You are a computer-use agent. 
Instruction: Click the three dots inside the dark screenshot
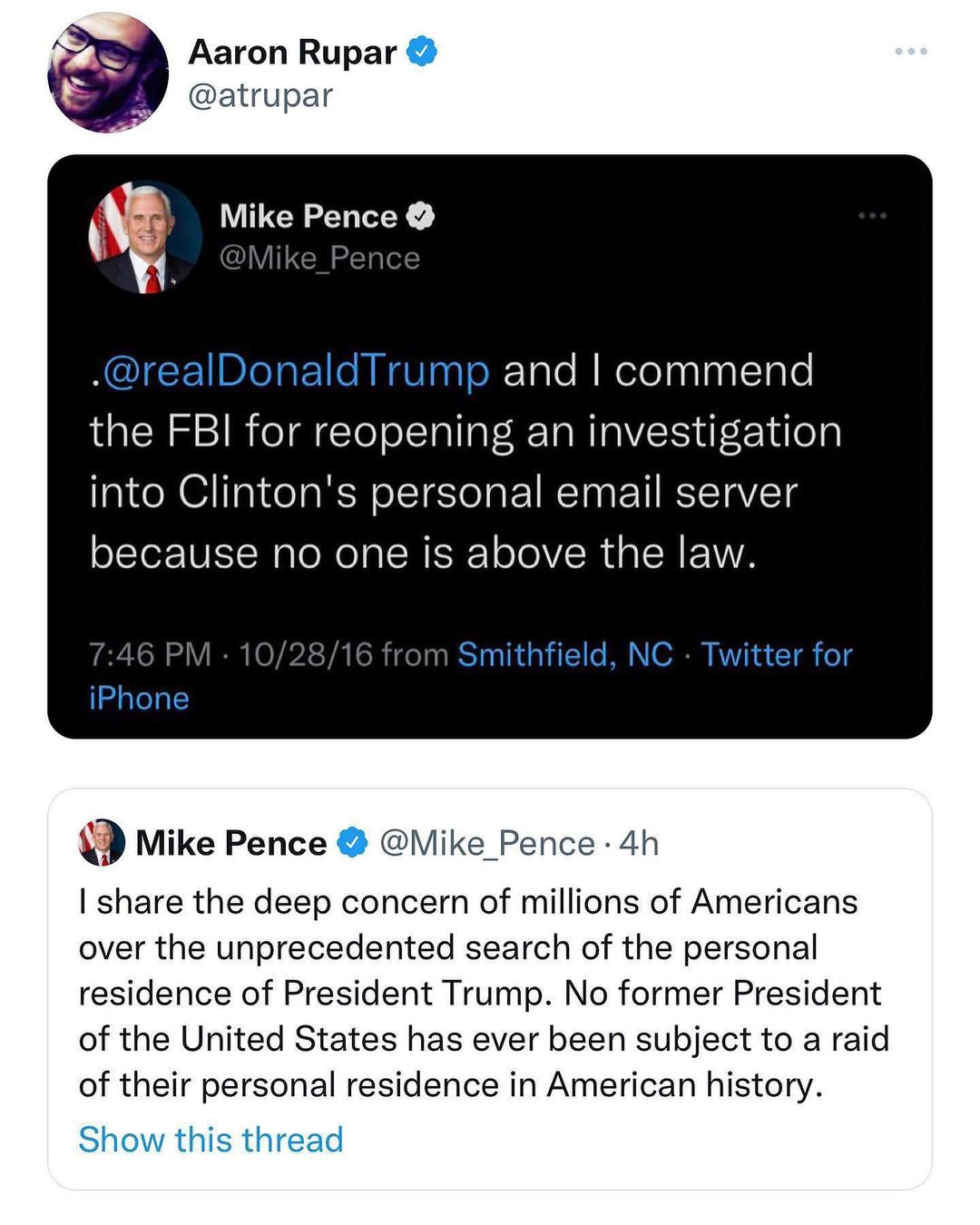tap(872, 216)
